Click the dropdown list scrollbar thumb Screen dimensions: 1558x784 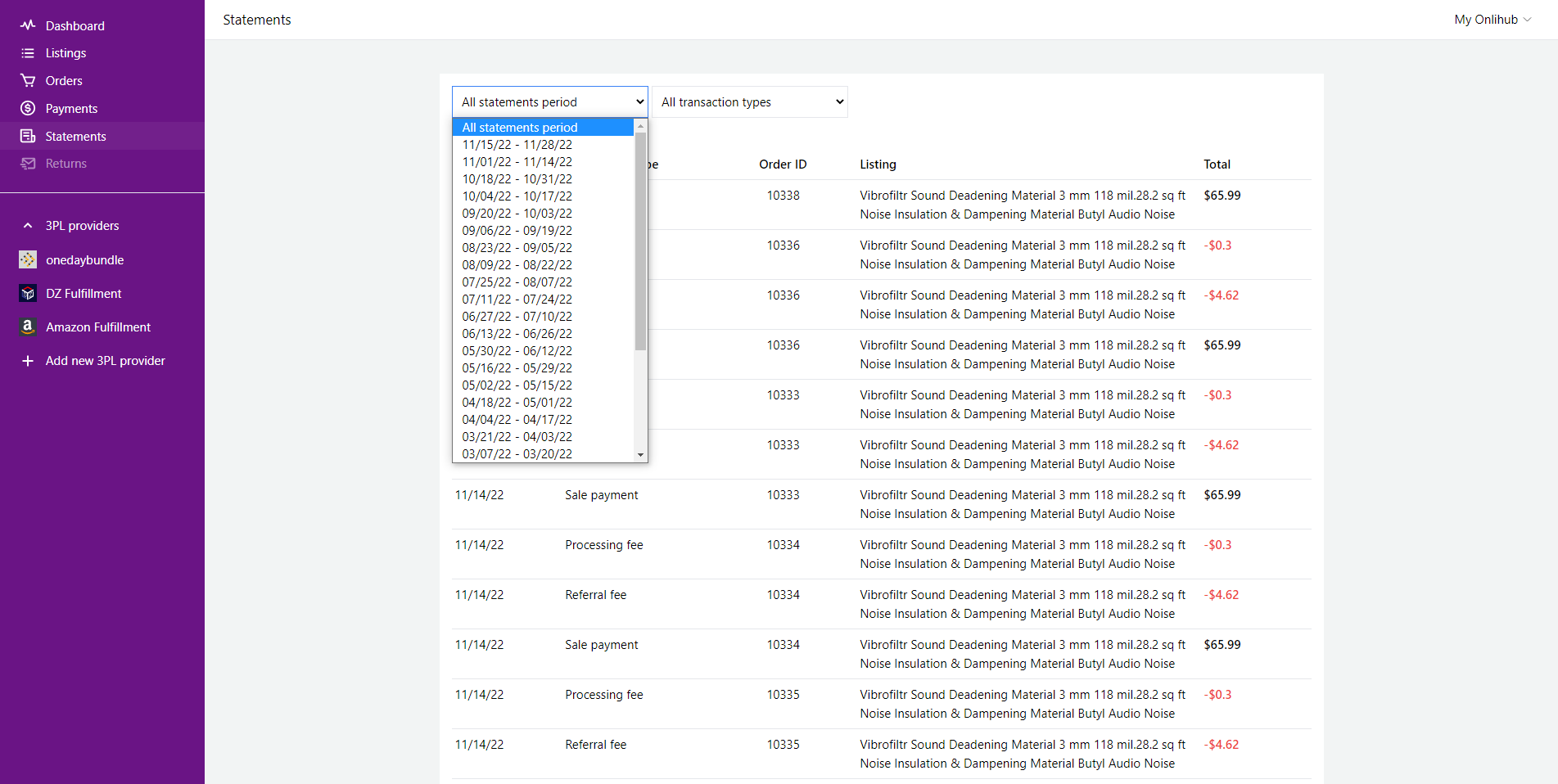click(640, 241)
